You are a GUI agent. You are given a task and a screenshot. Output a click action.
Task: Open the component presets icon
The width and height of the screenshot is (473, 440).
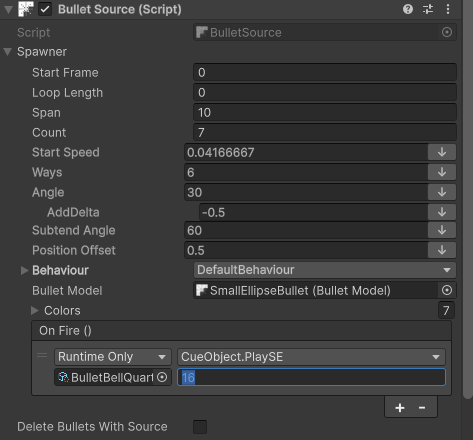428,9
